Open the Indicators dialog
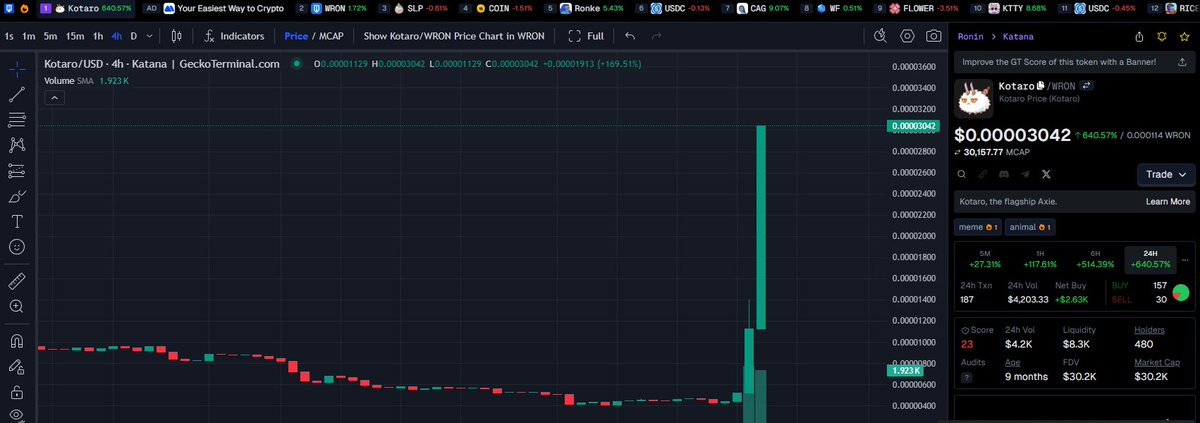The width and height of the screenshot is (1200, 423). (x=234, y=36)
